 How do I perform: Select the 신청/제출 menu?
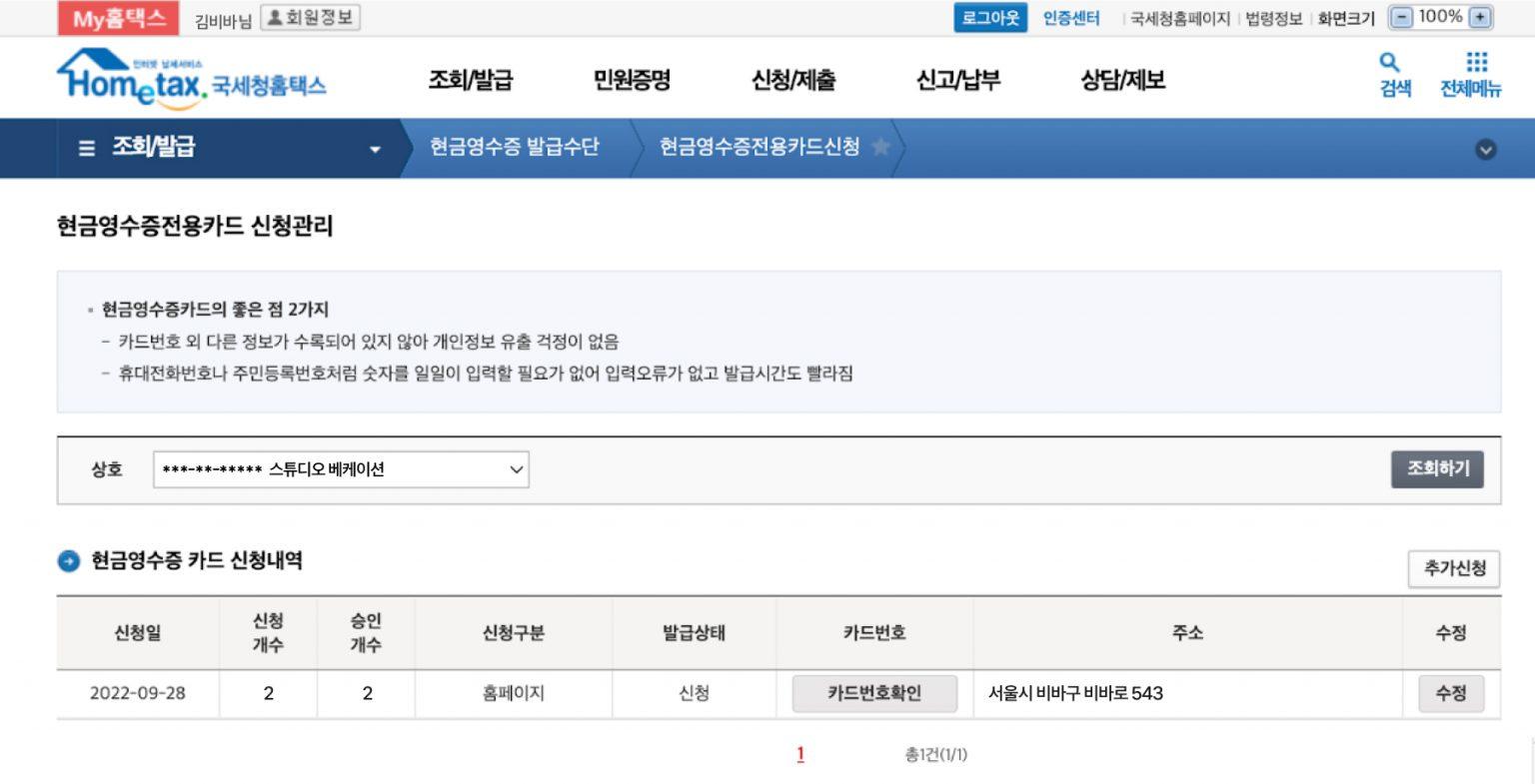coord(793,80)
